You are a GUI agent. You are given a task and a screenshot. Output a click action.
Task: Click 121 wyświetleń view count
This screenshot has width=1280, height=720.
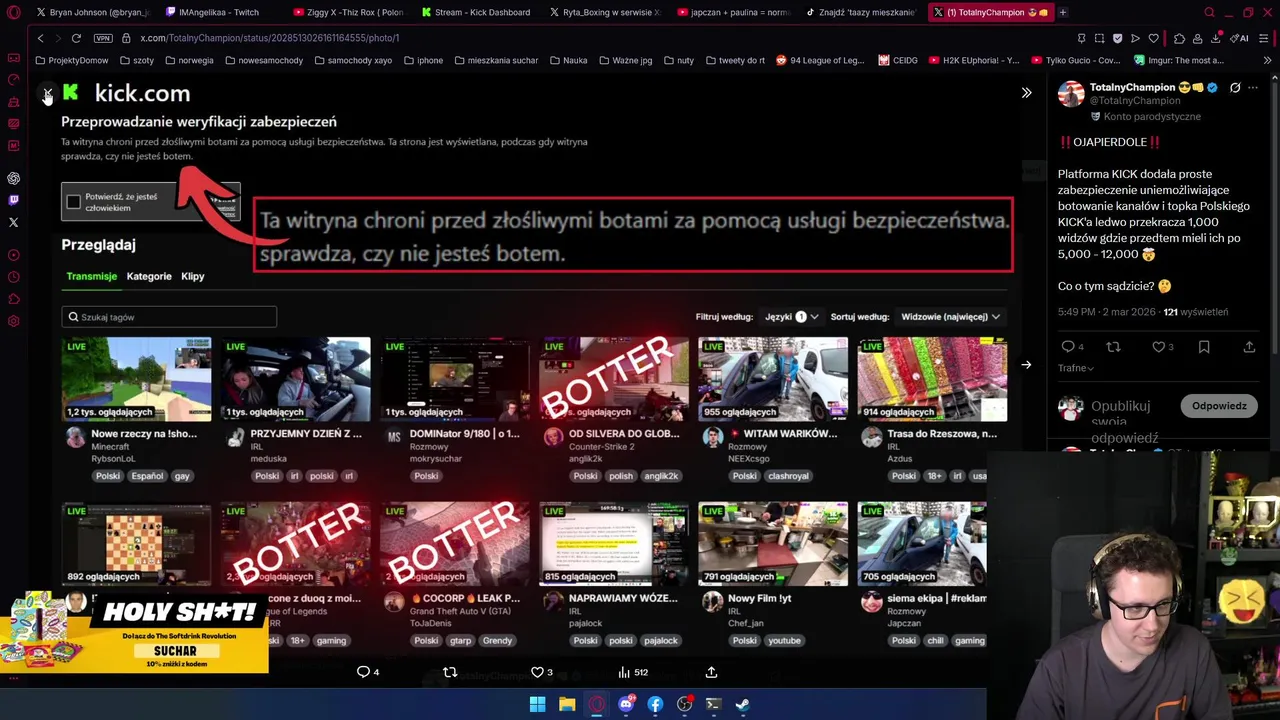point(1195,312)
